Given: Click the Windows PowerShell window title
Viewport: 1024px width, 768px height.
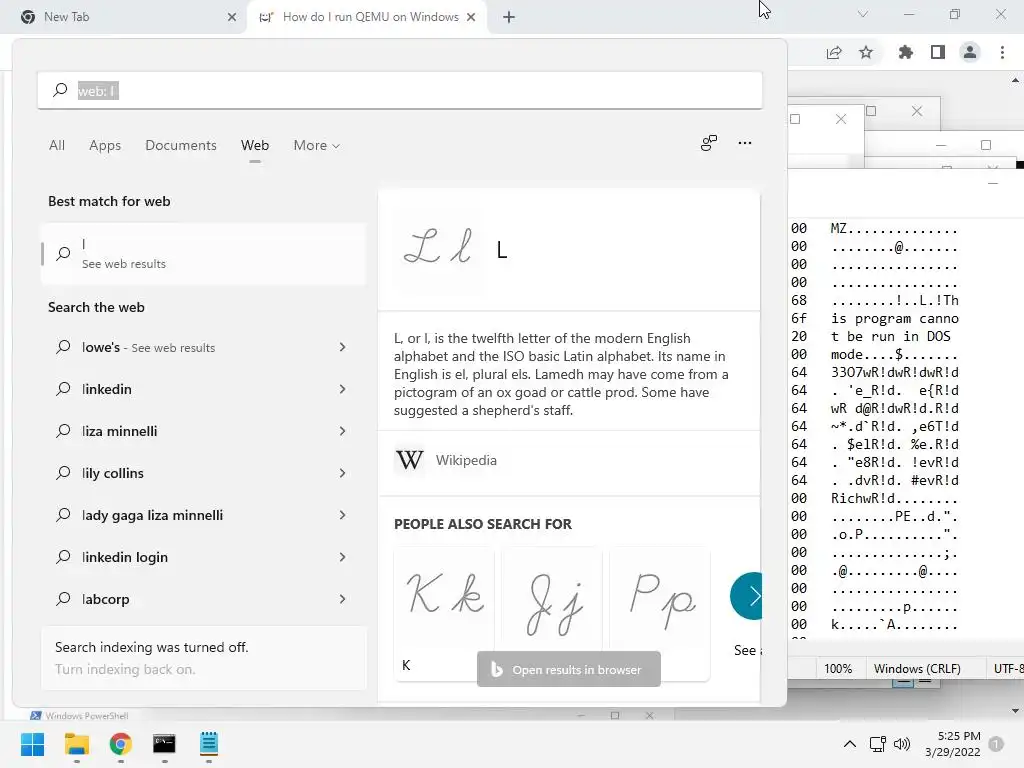Looking at the screenshot, I should [x=87, y=716].
